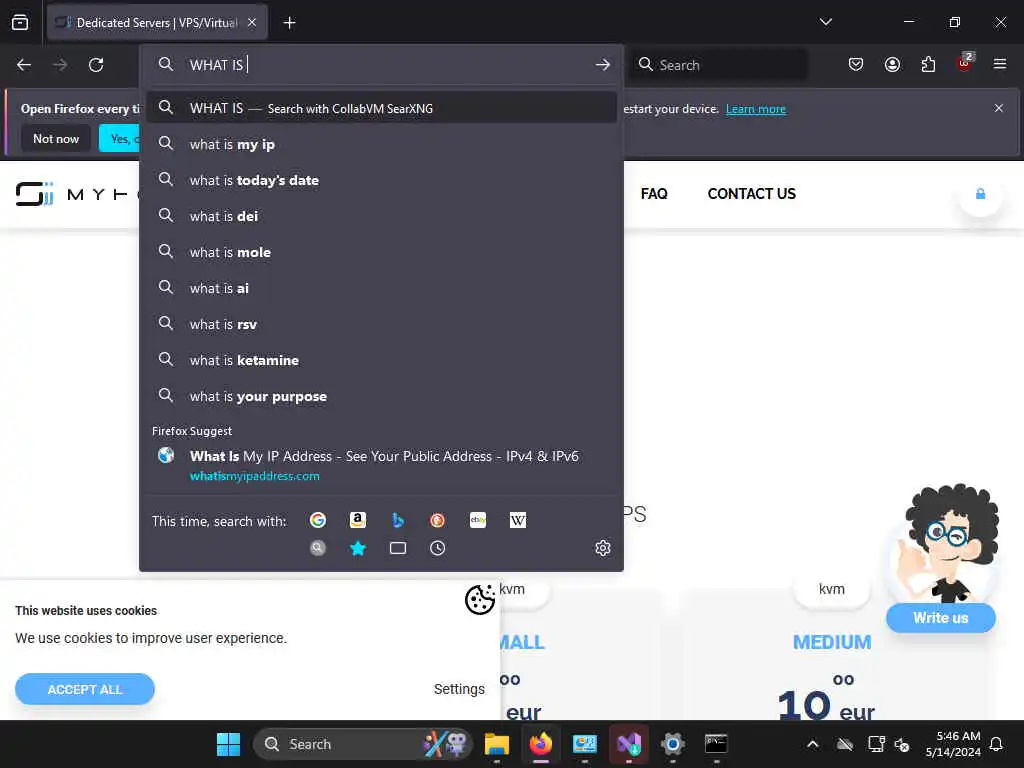Screen dimensions: 1024x768
Task: Open the Windows notification bell
Action: pos(996,744)
